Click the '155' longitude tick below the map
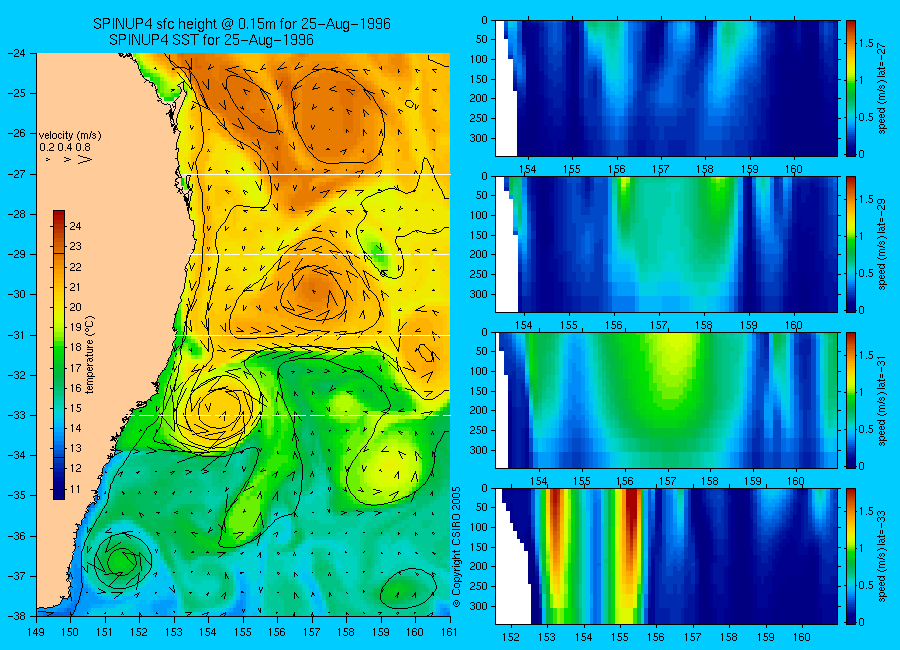900x650 pixels. tap(243, 632)
